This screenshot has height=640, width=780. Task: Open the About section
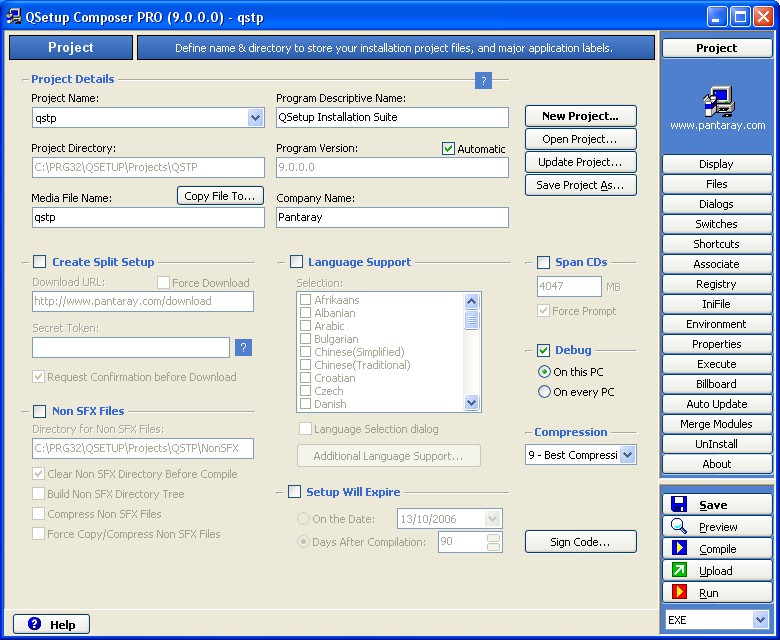click(x=716, y=464)
